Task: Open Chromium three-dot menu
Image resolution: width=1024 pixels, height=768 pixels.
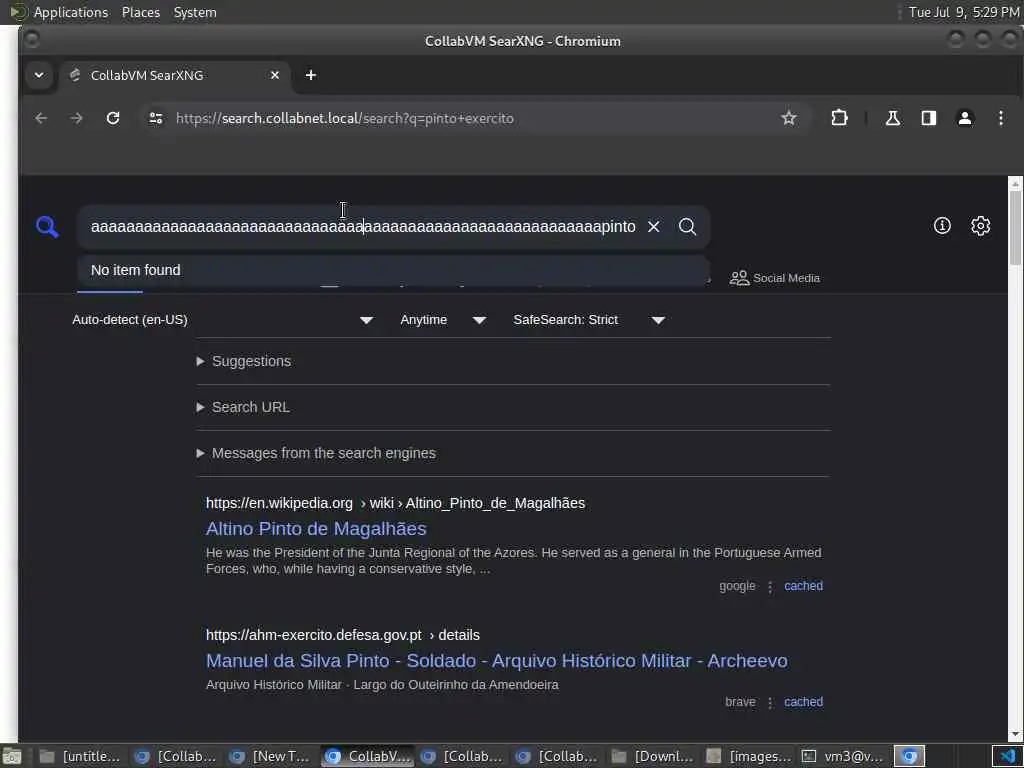Action: pos(1000,118)
